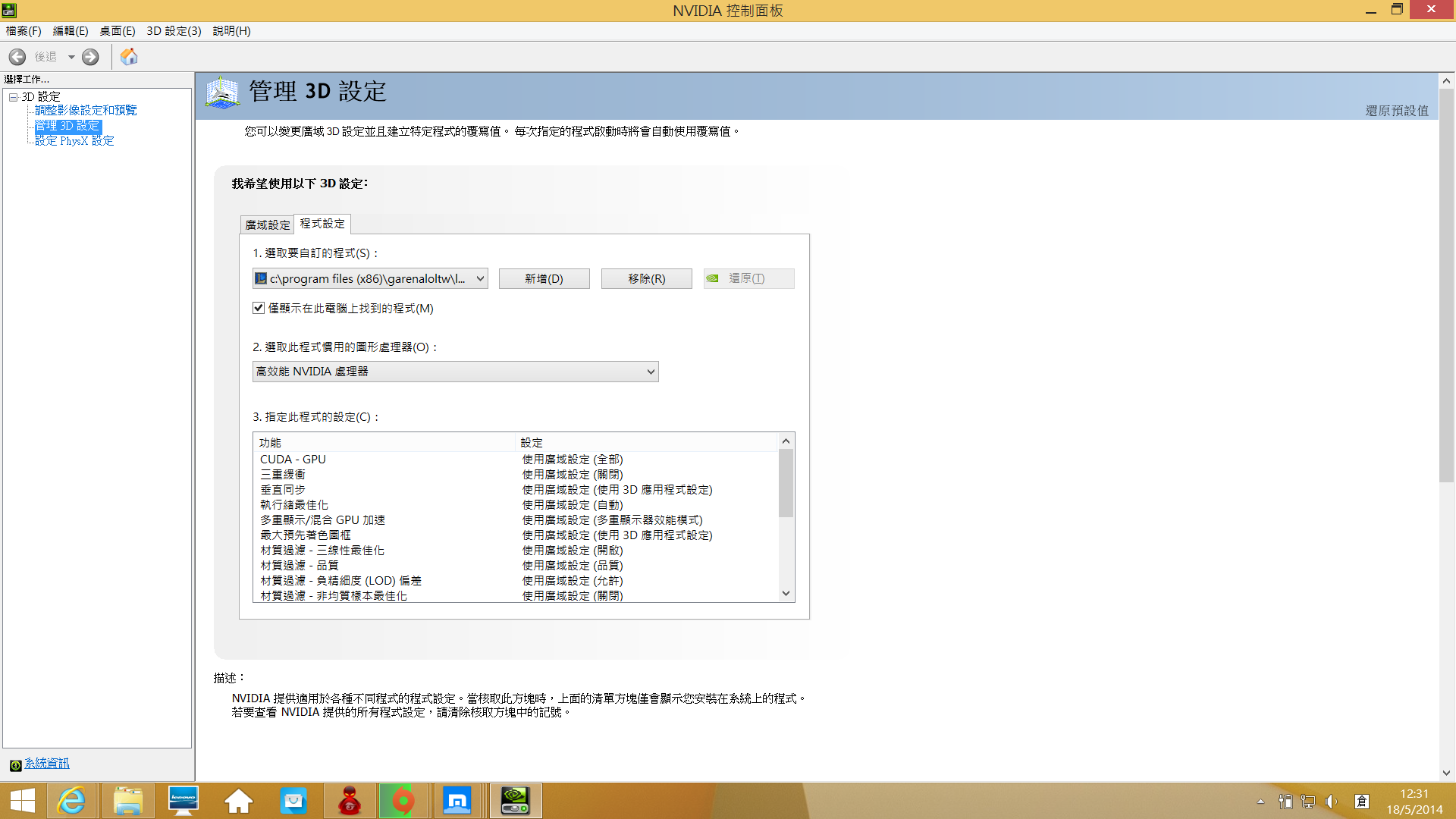Click the 還原預設值 link
The image size is (1456, 819).
point(1397,111)
